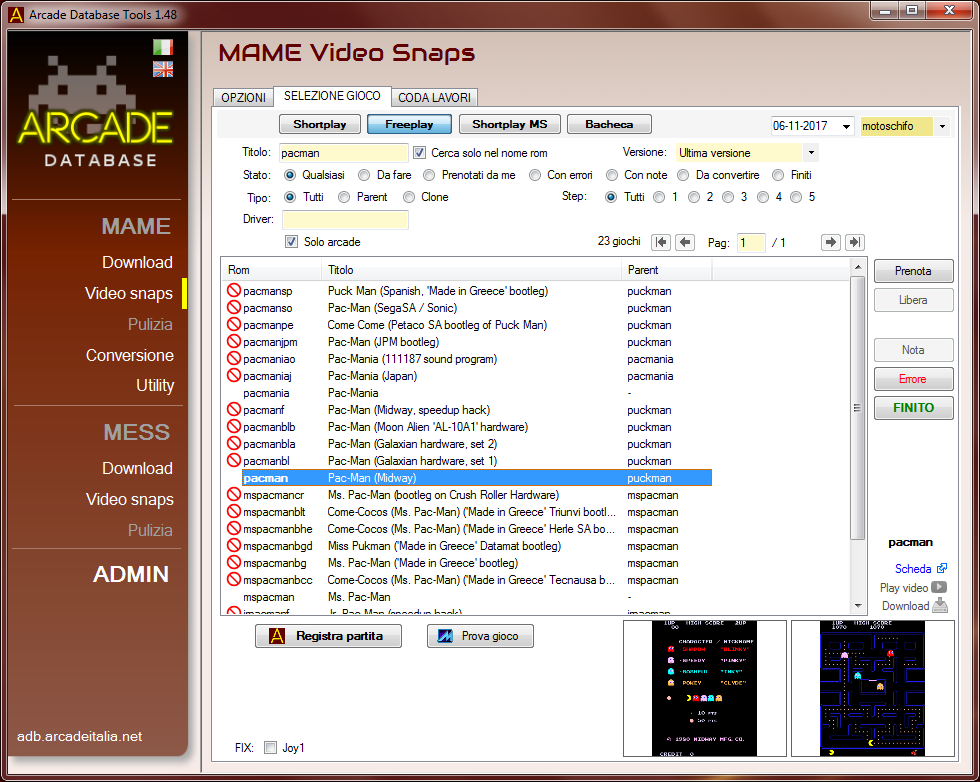This screenshot has height=782, width=980.
Task: Go to last page arrow
Action: 854,242
